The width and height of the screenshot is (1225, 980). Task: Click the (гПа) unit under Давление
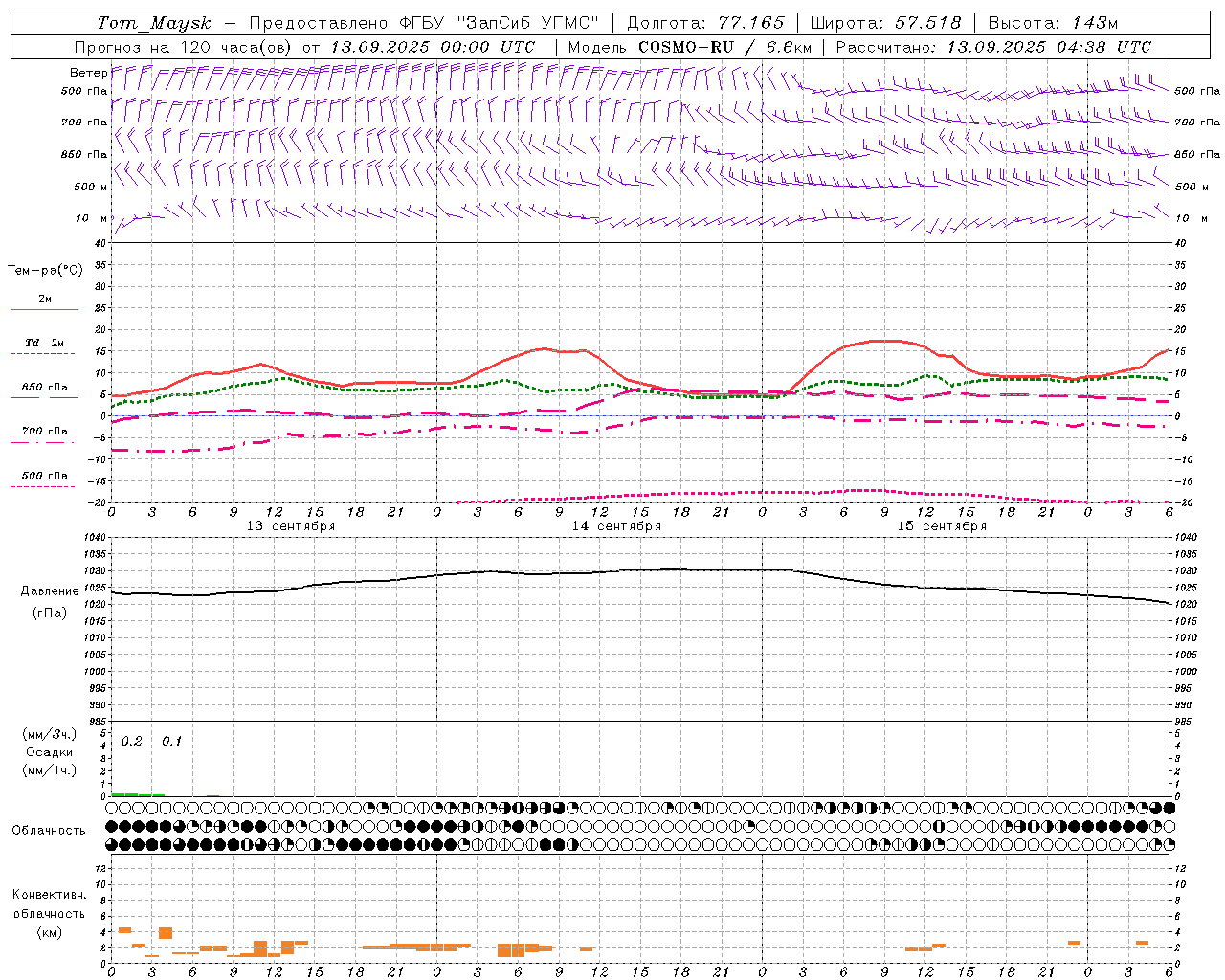click(x=49, y=612)
